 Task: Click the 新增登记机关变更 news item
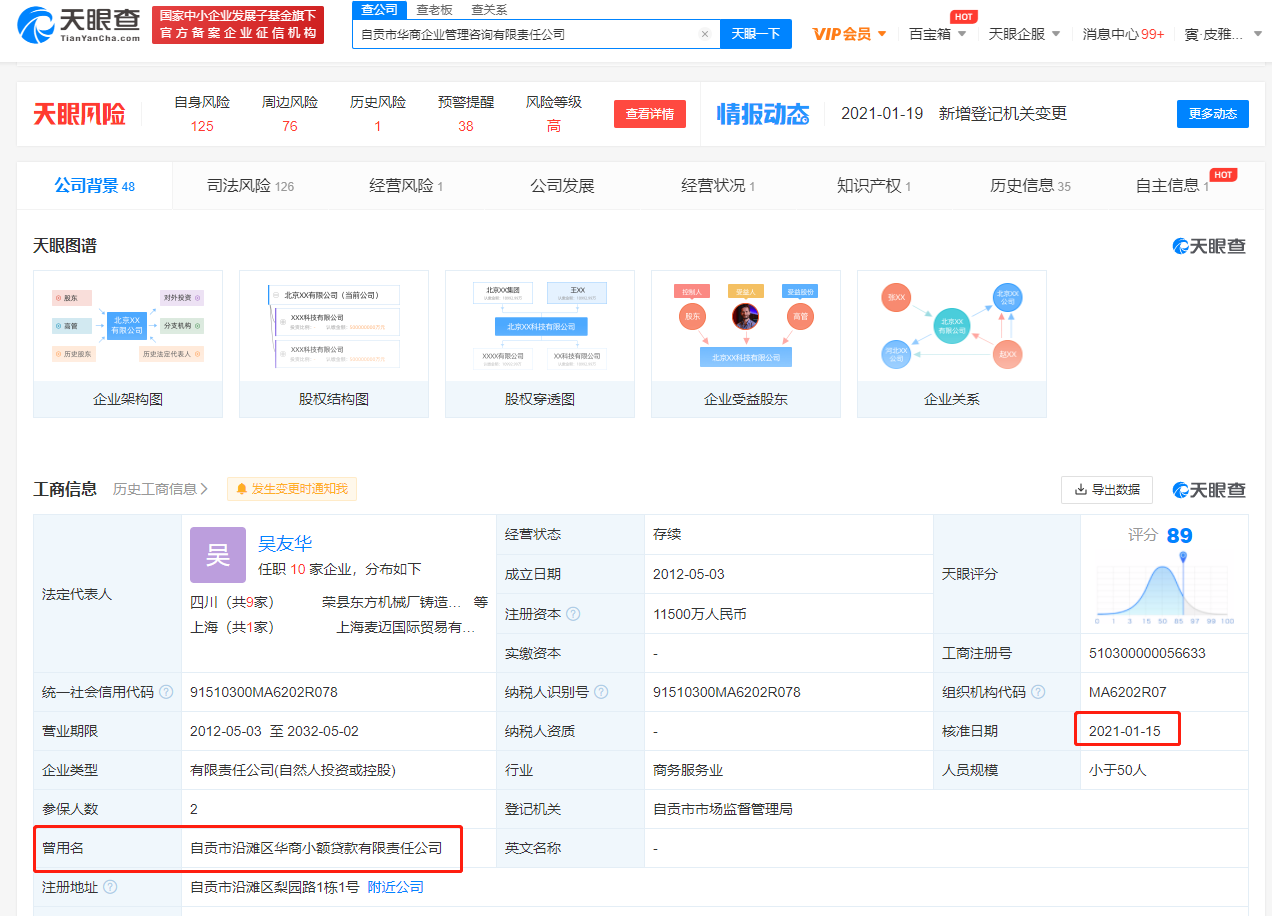pyautogui.click(x=1002, y=114)
